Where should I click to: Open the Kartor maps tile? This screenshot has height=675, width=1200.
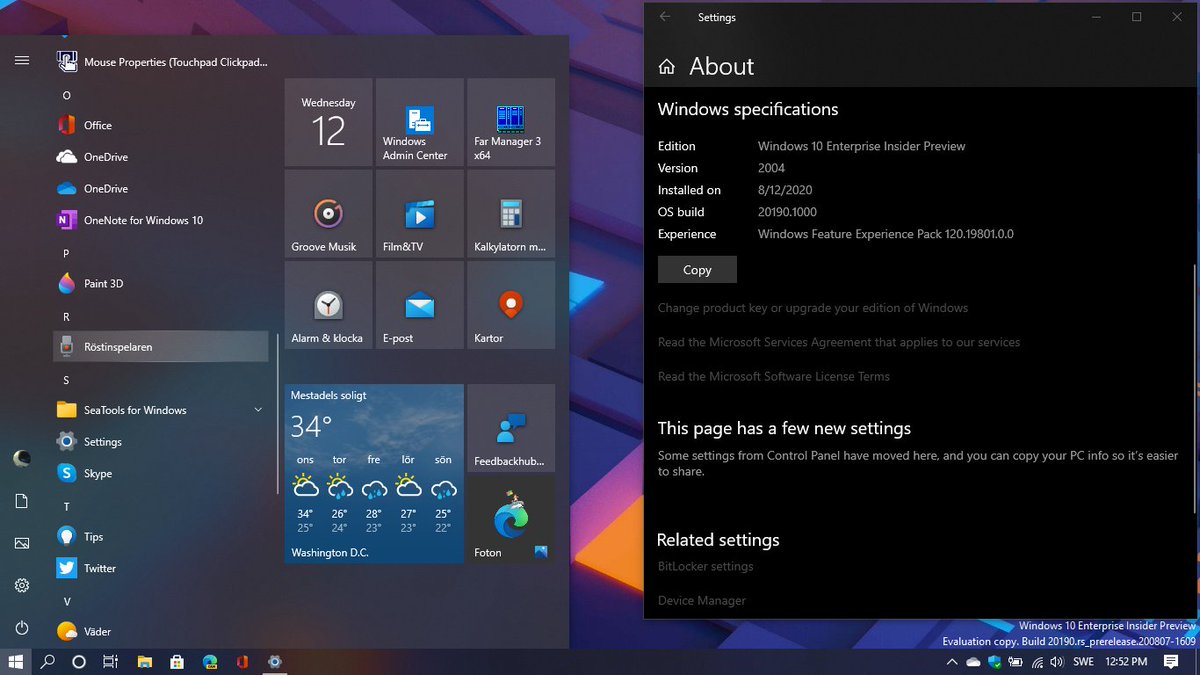pyautogui.click(x=510, y=305)
